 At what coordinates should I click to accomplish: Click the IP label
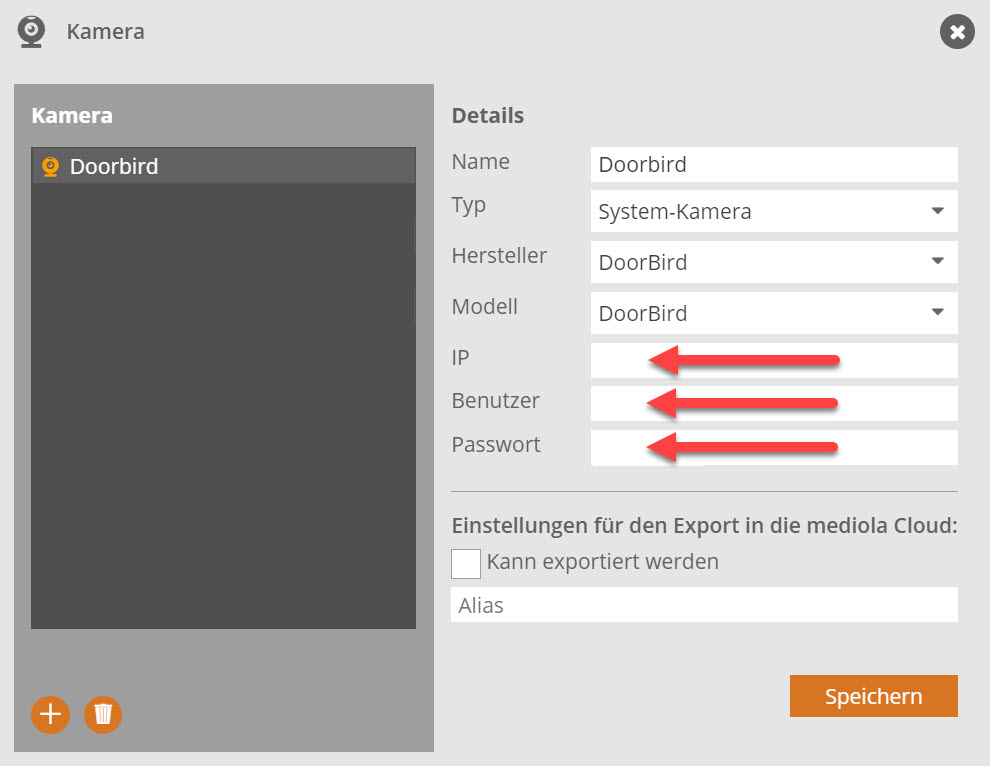(x=460, y=357)
